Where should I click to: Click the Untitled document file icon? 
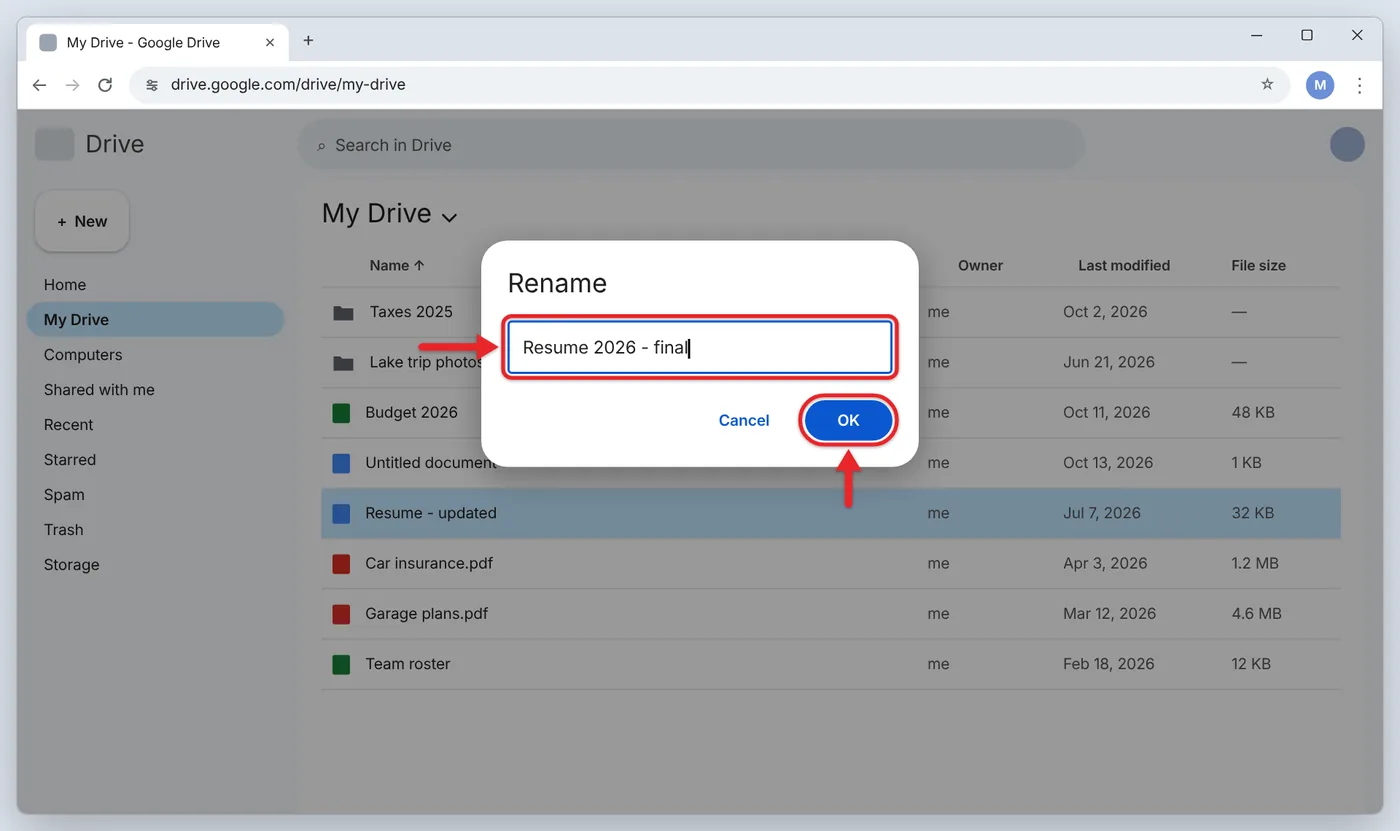pyautogui.click(x=341, y=463)
